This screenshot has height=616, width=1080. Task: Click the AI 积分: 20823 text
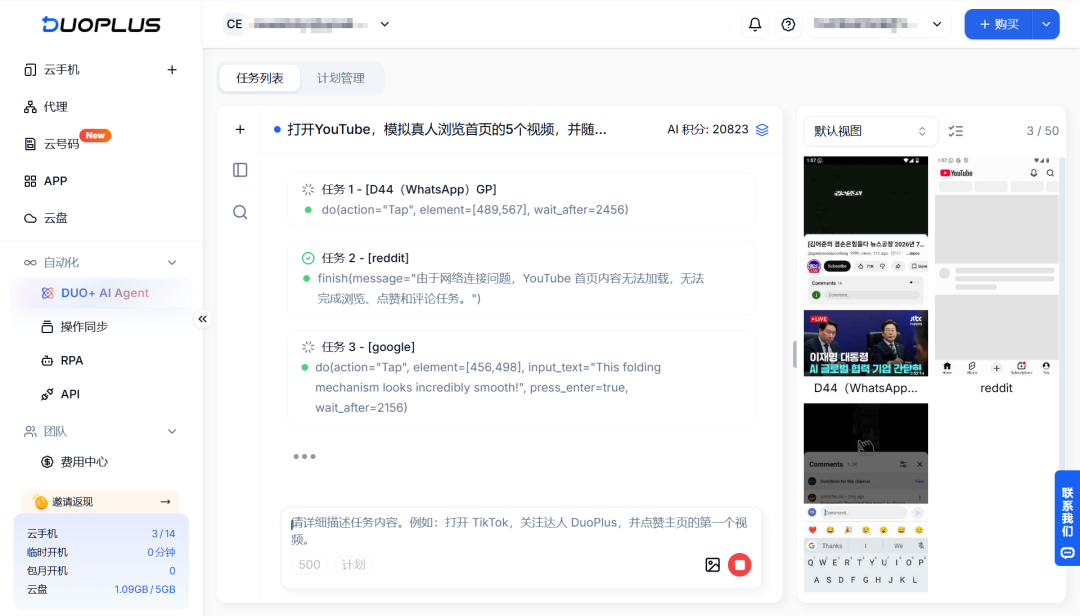[x=707, y=130]
